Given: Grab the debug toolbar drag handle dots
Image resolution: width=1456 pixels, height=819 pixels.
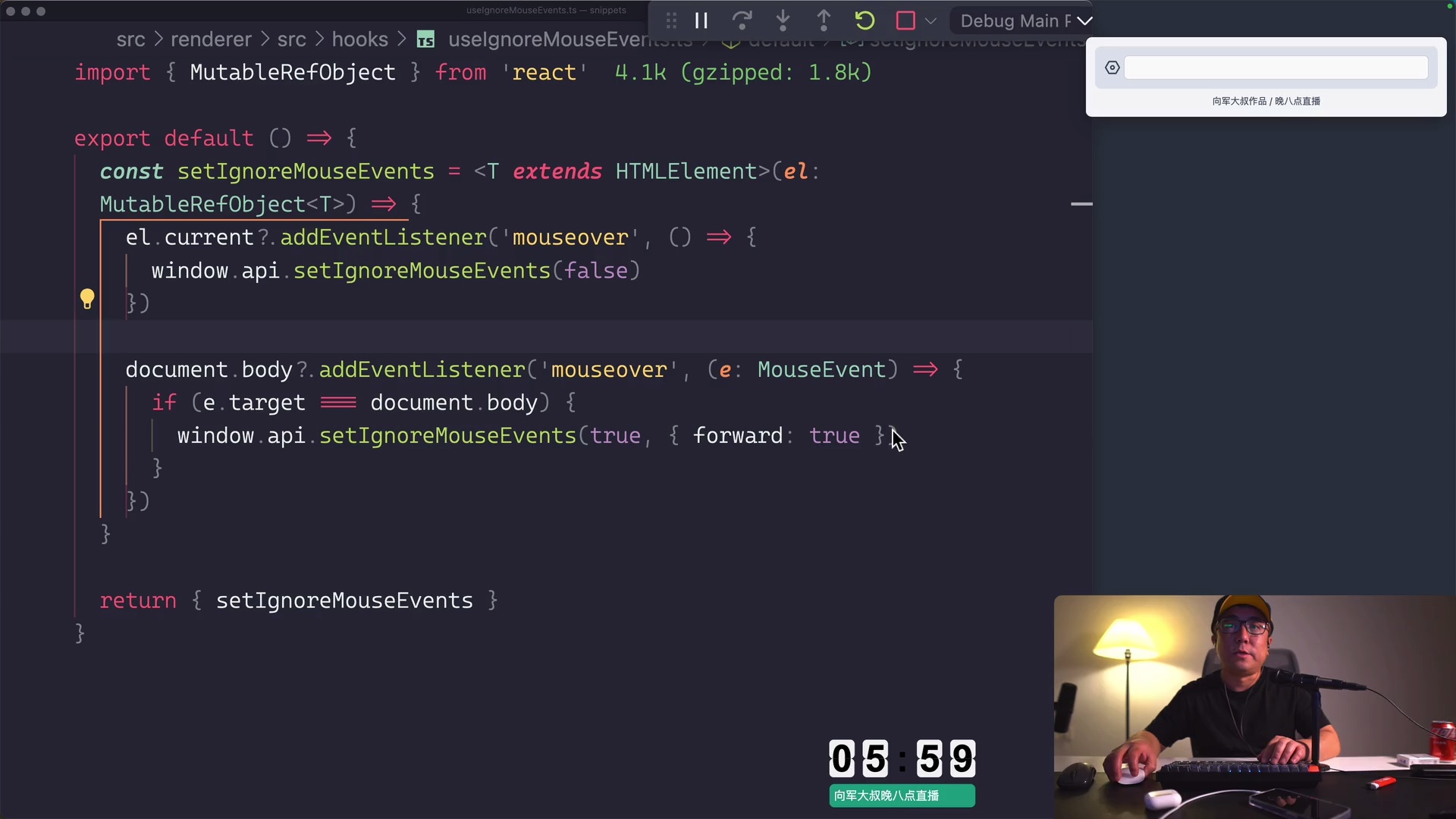Looking at the screenshot, I should [x=670, y=20].
